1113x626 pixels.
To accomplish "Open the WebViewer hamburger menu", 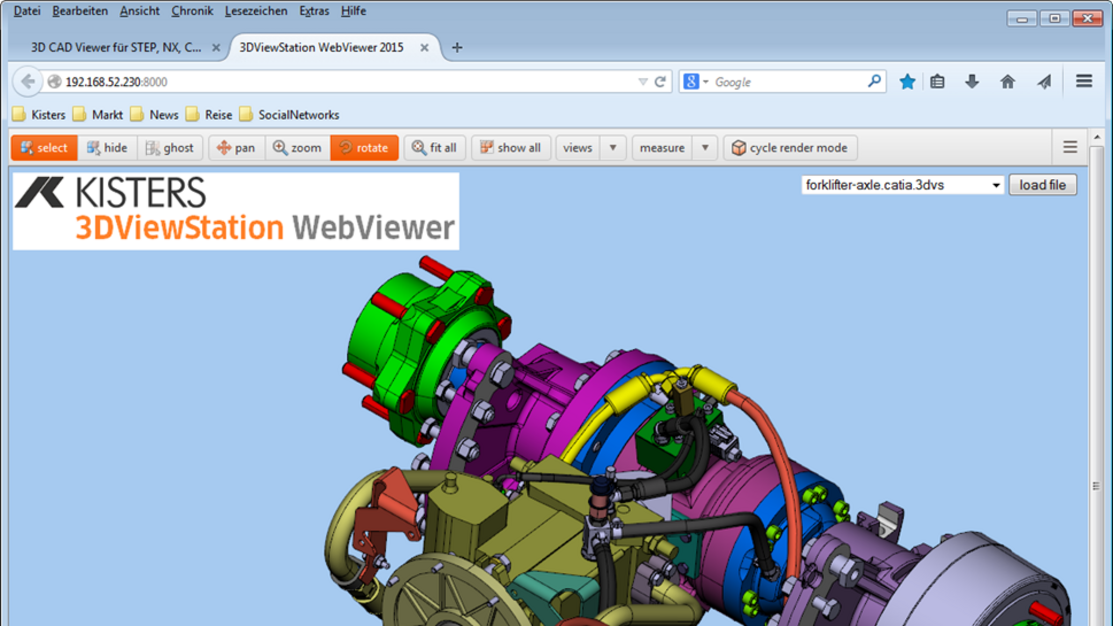I will tap(1070, 147).
